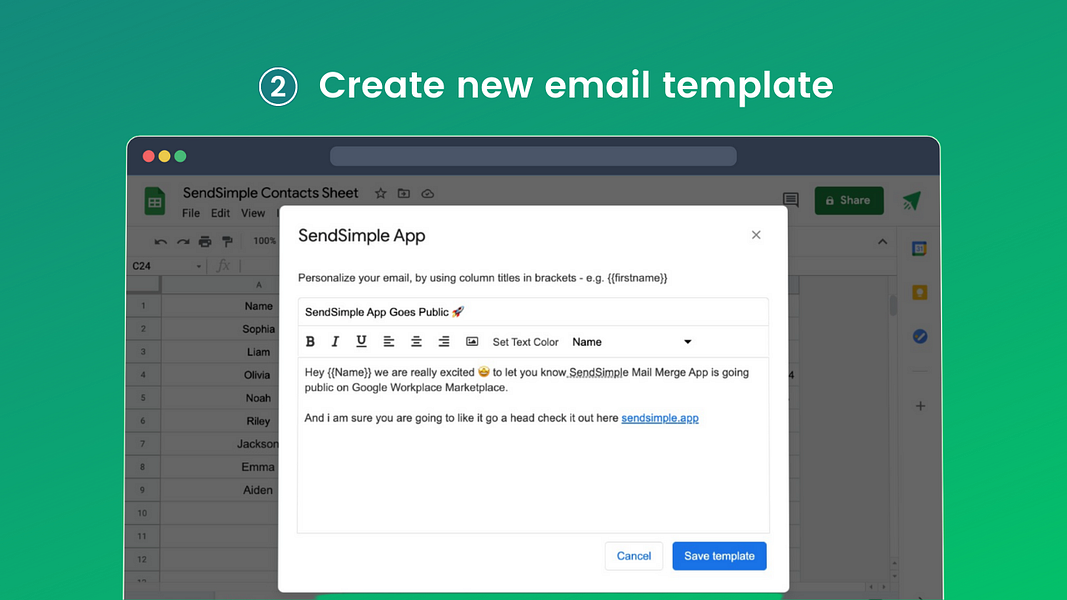This screenshot has height=600, width=1067.
Task: Align text to the center
Action: click(x=416, y=341)
